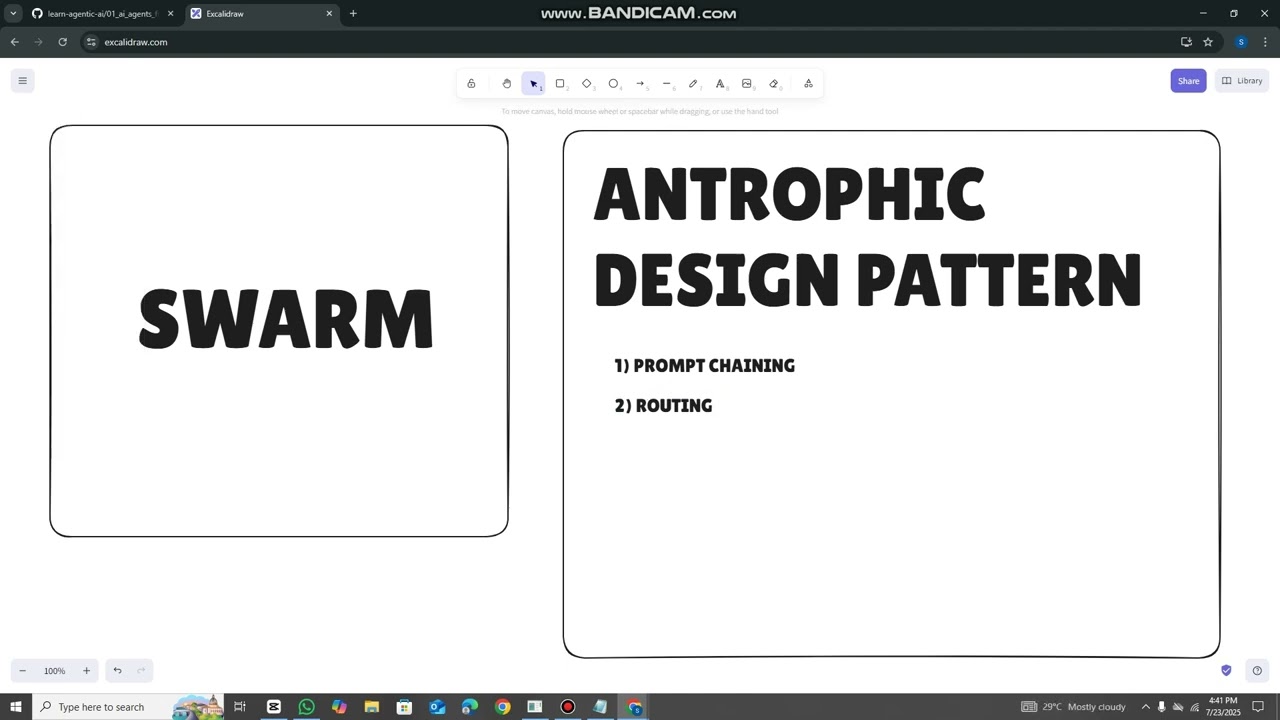Undo the last canvas action

[117, 671]
